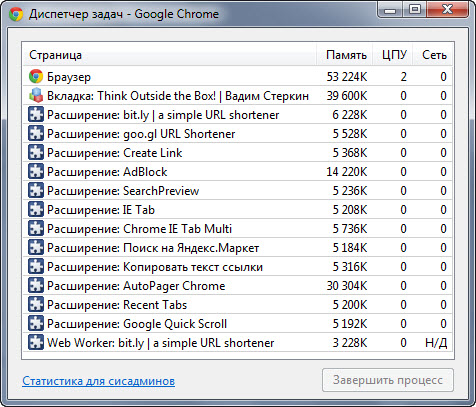Click the Chrome icon beside Браузер row
Viewport: 476px width, 407px height.
[x=36, y=77]
